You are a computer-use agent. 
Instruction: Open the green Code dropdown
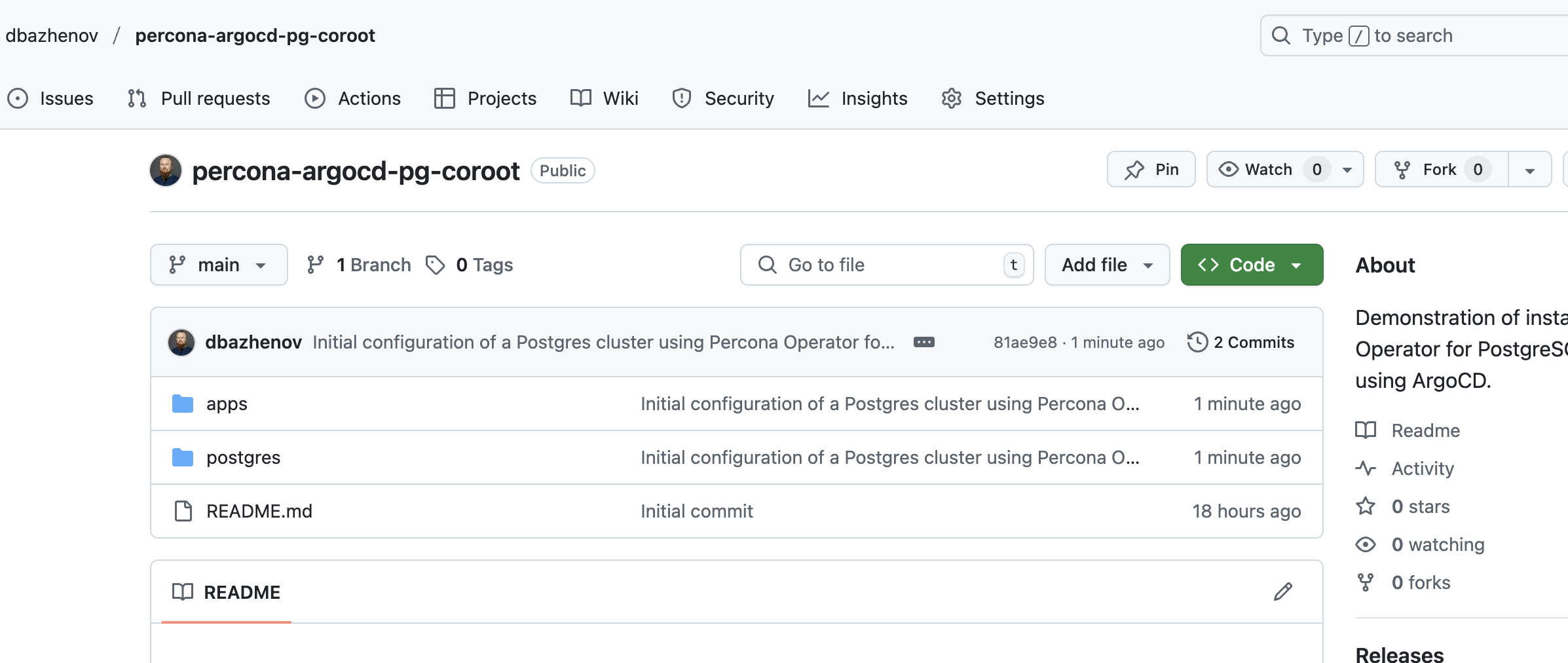(1252, 265)
